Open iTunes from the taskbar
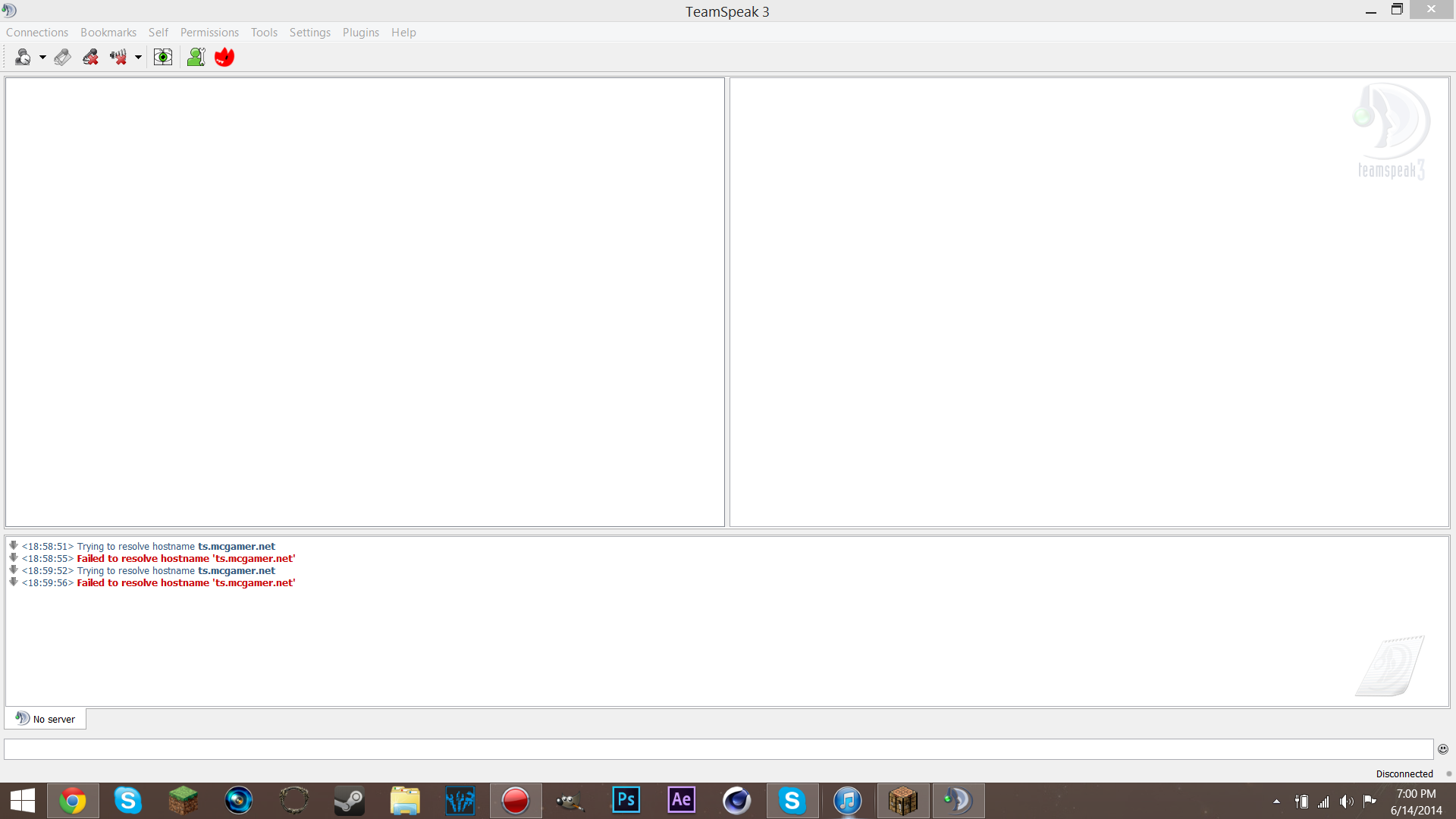The height and width of the screenshot is (819, 1456). pyautogui.click(x=848, y=801)
